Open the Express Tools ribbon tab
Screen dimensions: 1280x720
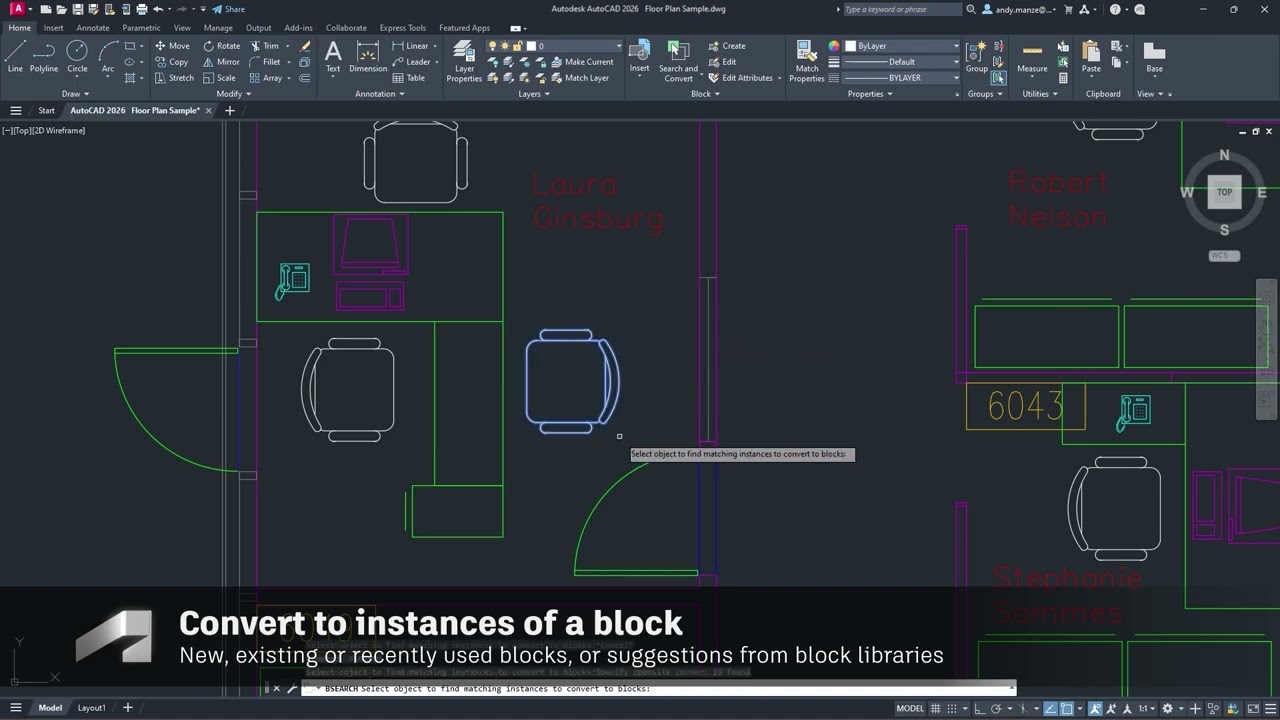pyautogui.click(x=403, y=28)
